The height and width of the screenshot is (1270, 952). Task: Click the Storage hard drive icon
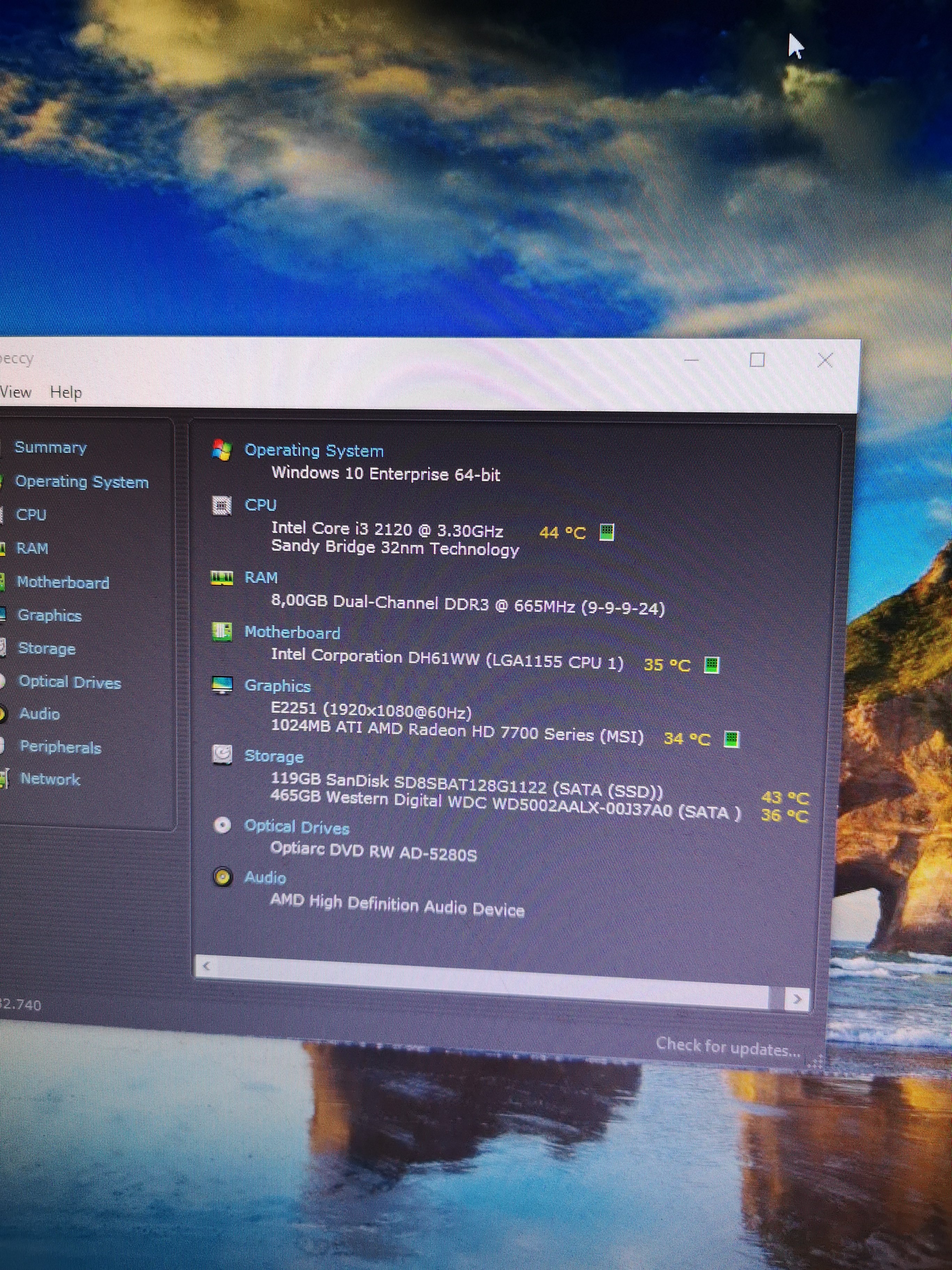(x=222, y=754)
